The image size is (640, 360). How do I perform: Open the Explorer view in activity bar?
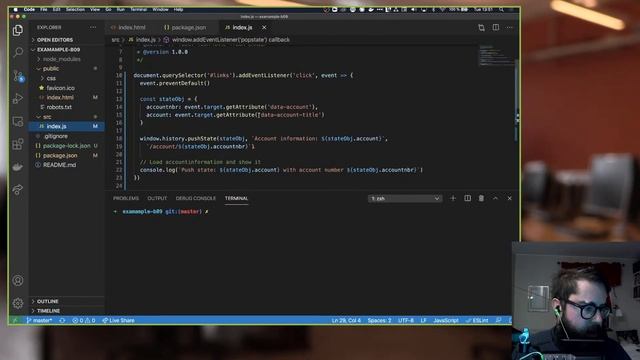click(18, 30)
